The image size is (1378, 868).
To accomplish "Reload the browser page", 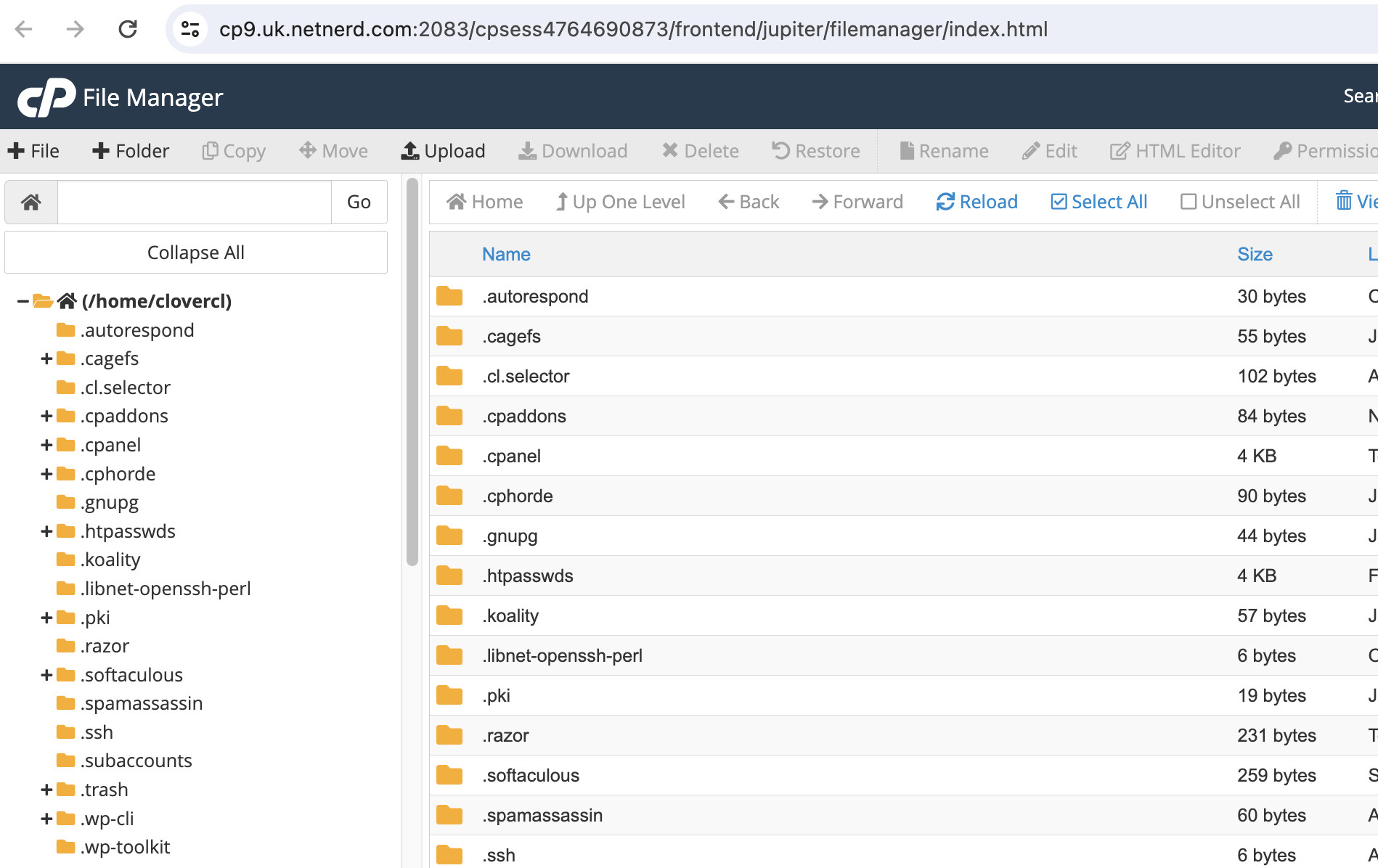I will (x=128, y=29).
